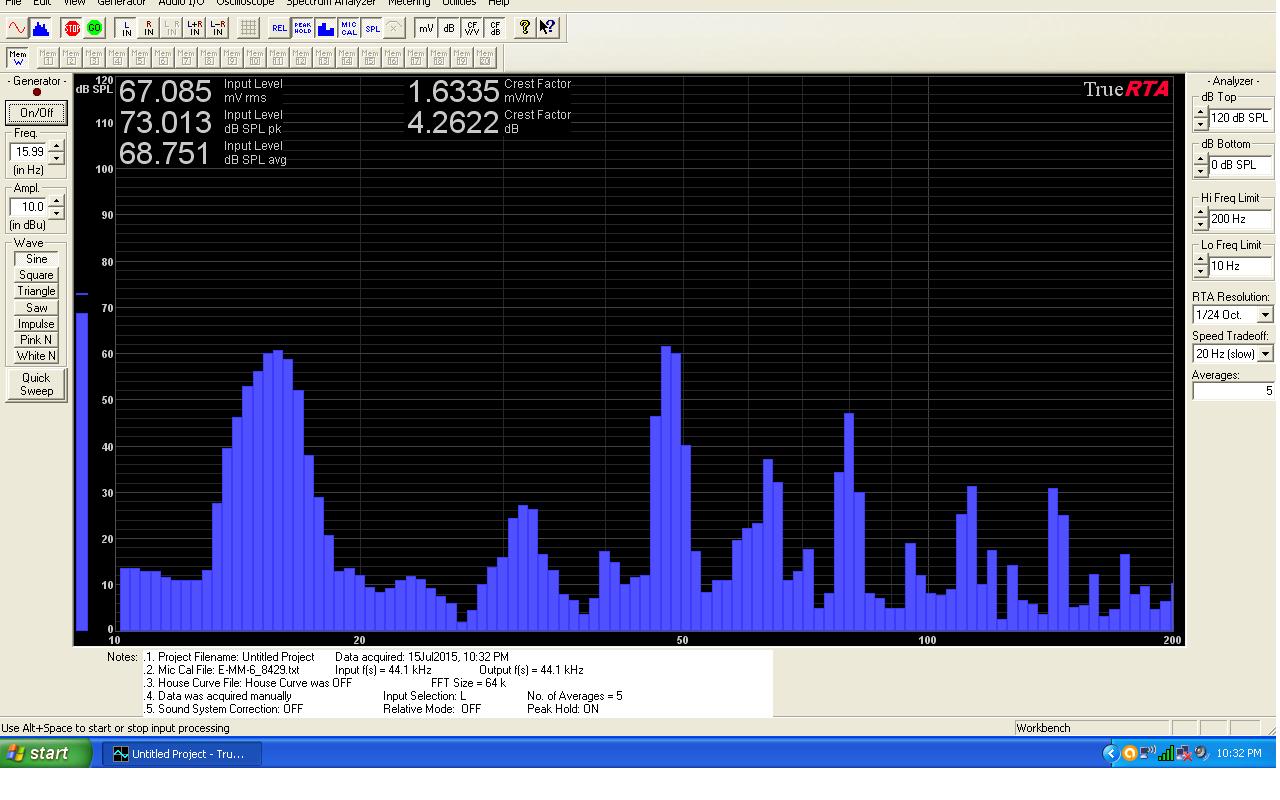The height and width of the screenshot is (800, 1280).
Task: Select the Pink N noise waveform
Action: (x=36, y=340)
